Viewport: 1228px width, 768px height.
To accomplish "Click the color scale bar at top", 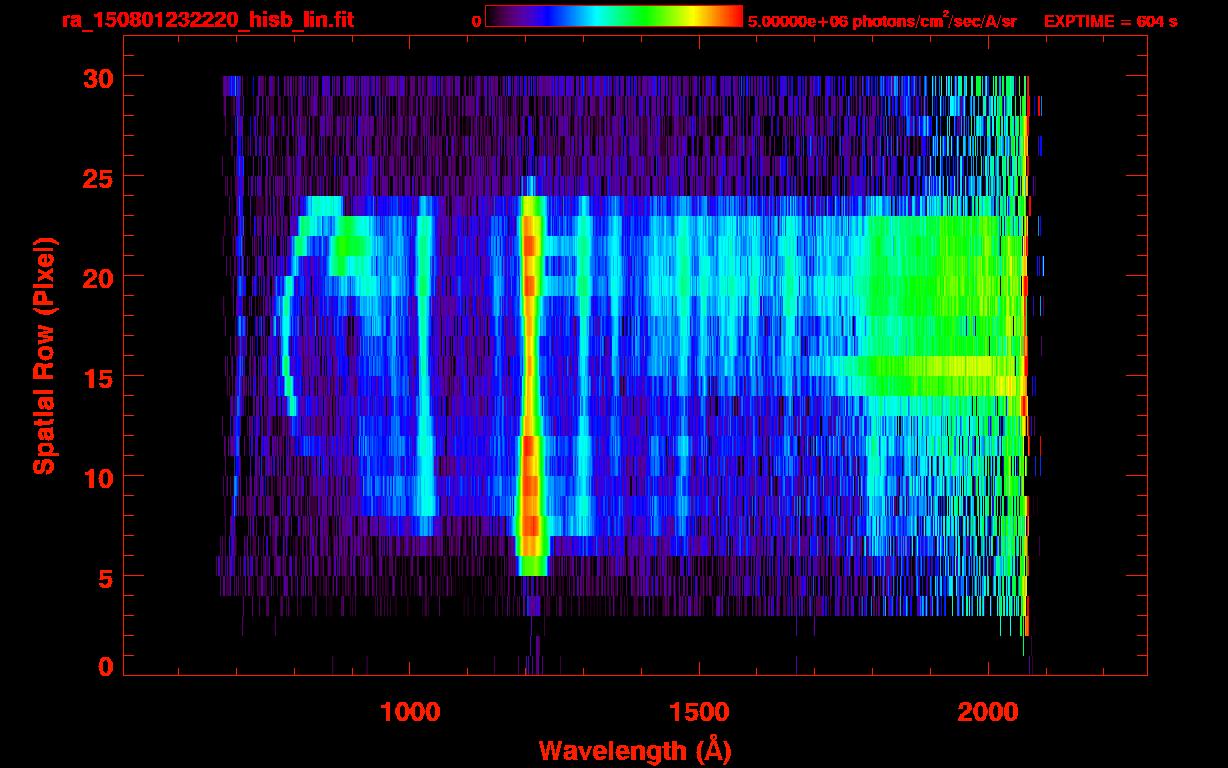I will click(x=614, y=16).
